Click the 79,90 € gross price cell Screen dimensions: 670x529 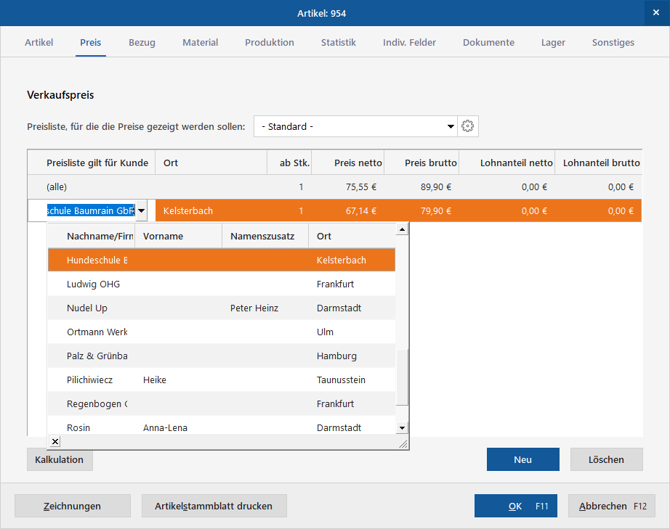[x=435, y=211]
